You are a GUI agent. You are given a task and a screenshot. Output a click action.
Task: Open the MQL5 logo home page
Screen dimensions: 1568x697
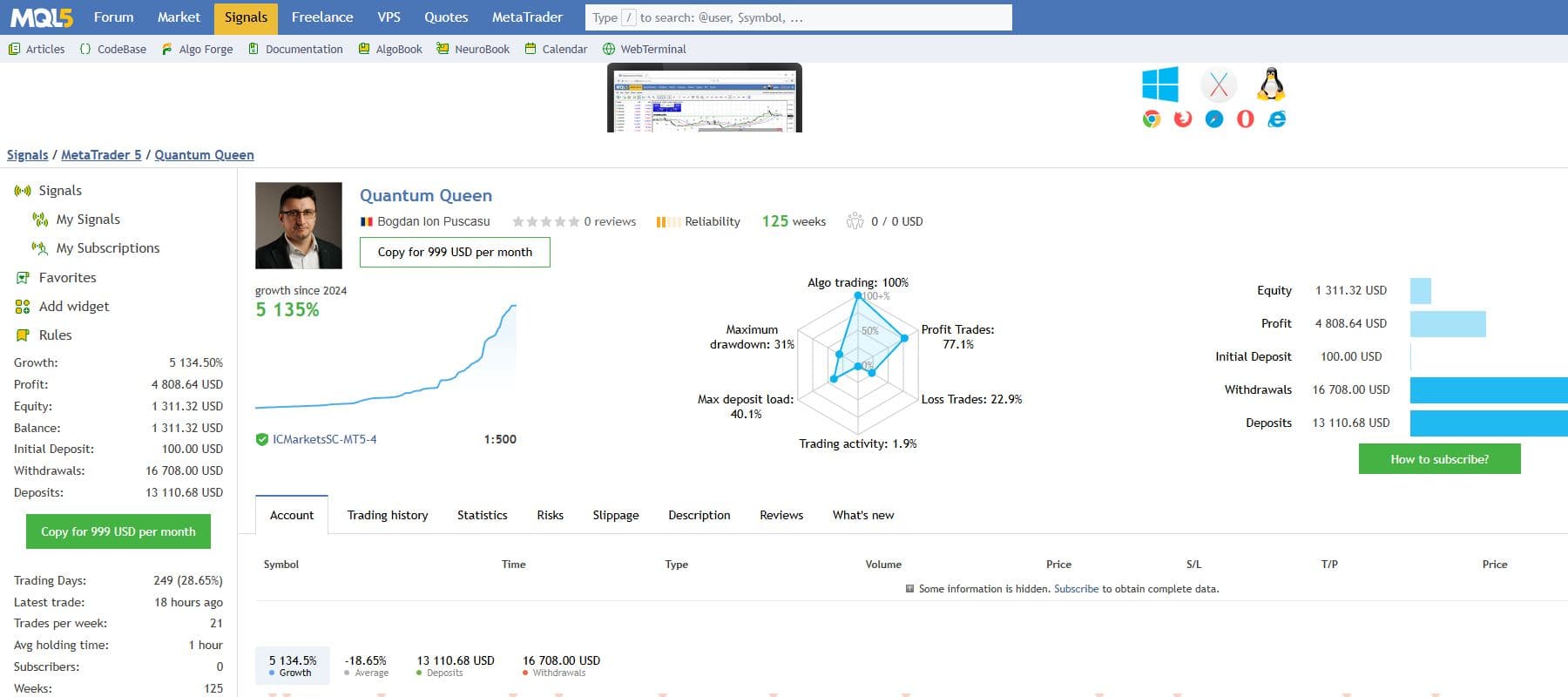pos(41,17)
